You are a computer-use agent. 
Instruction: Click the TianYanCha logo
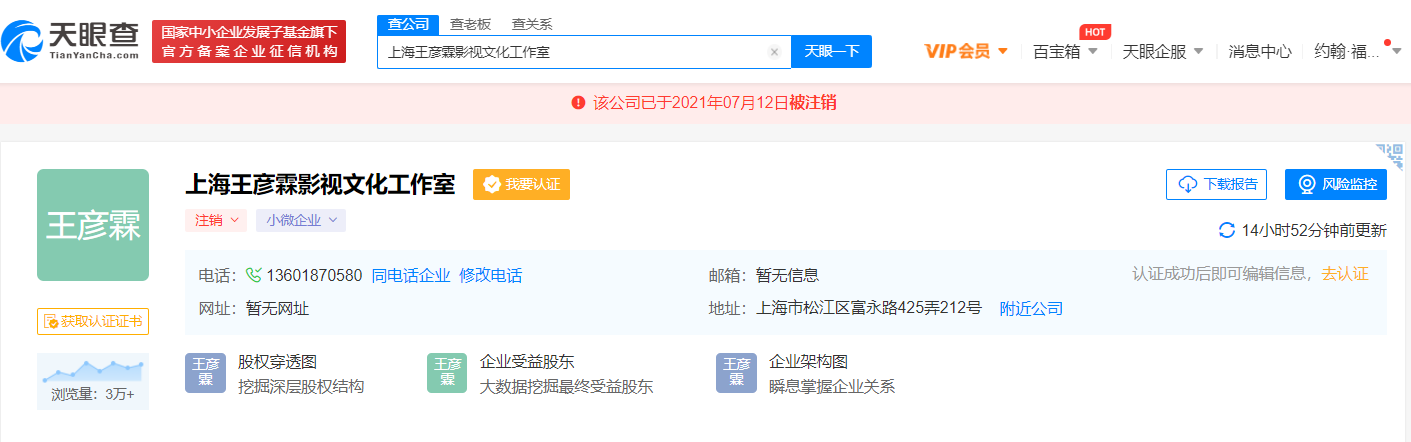(x=70, y=41)
